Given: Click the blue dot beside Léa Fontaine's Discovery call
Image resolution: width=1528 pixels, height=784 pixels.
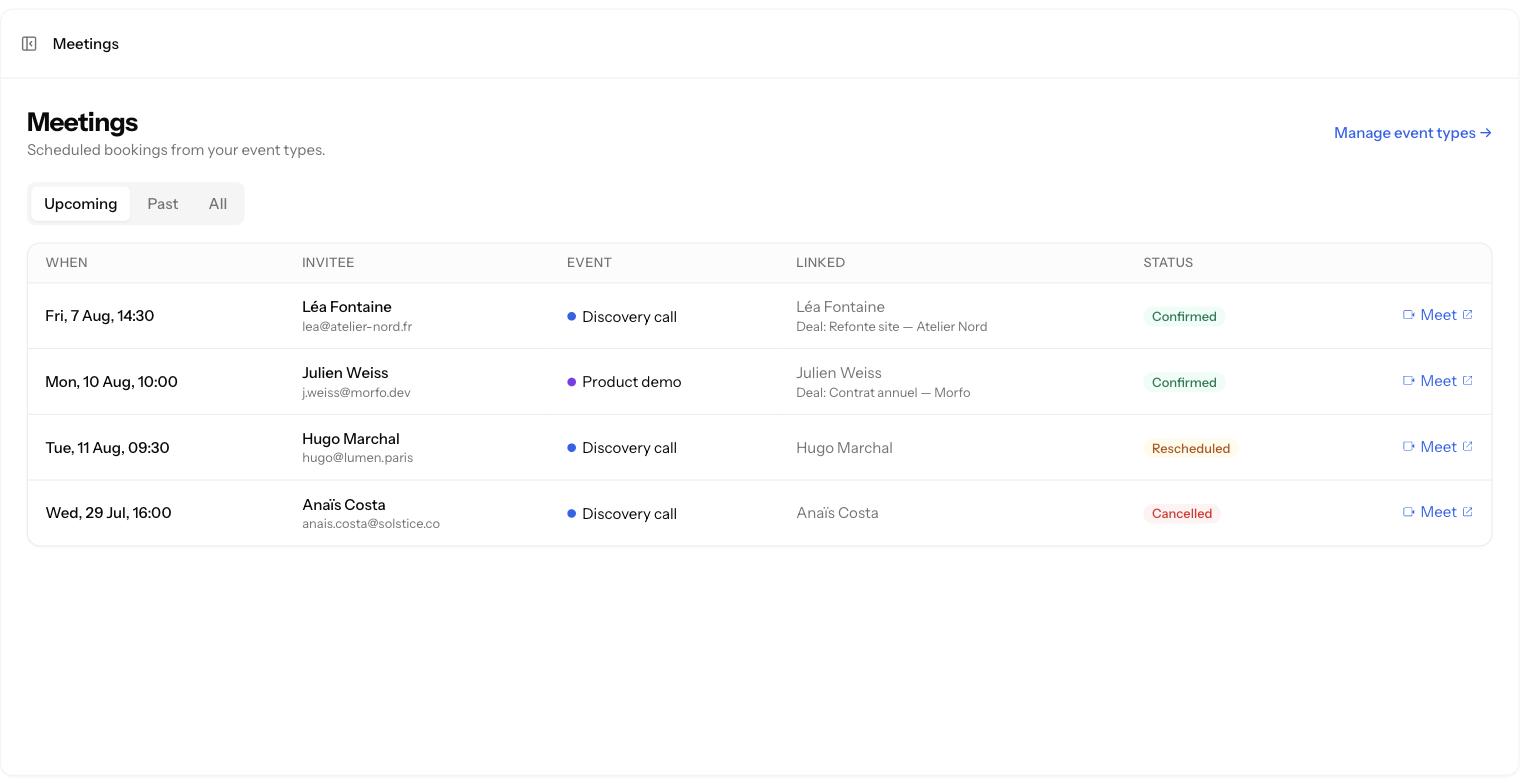Looking at the screenshot, I should click(572, 316).
